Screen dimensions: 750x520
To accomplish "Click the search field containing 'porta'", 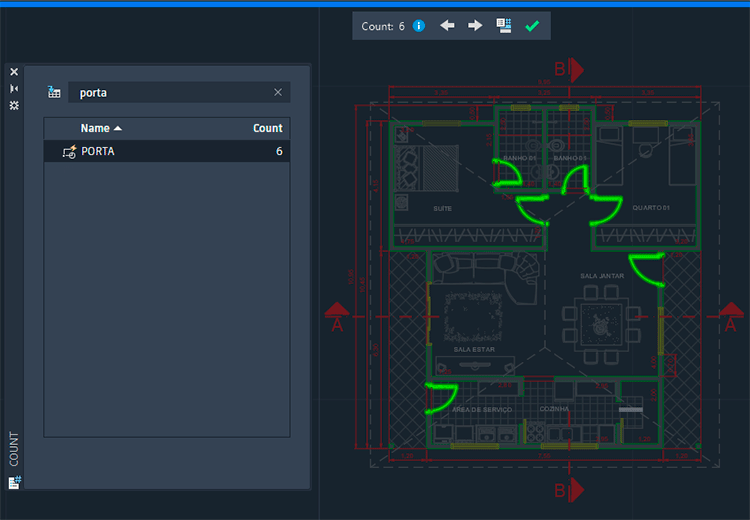I will coord(170,93).
